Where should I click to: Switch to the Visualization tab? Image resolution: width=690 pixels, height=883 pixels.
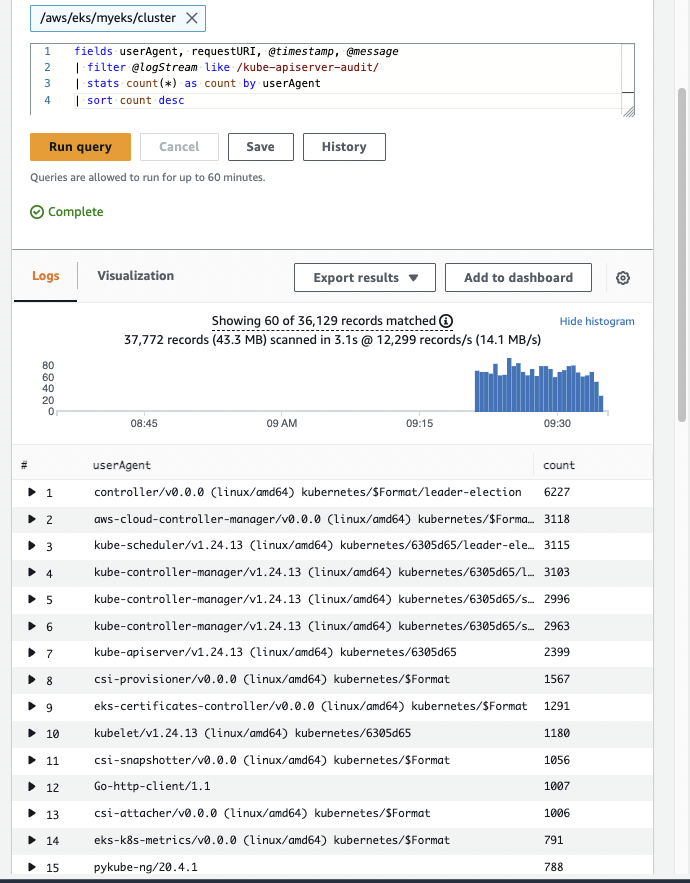(135, 276)
